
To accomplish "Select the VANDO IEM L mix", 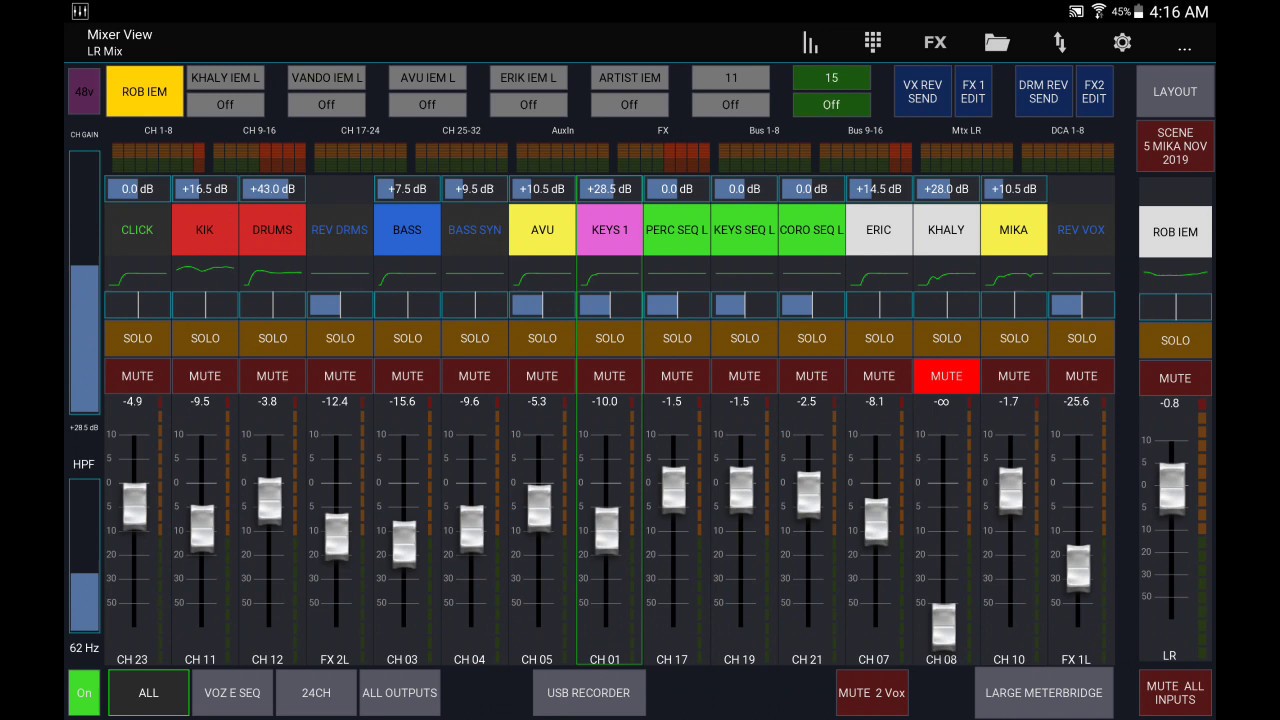I will point(326,78).
